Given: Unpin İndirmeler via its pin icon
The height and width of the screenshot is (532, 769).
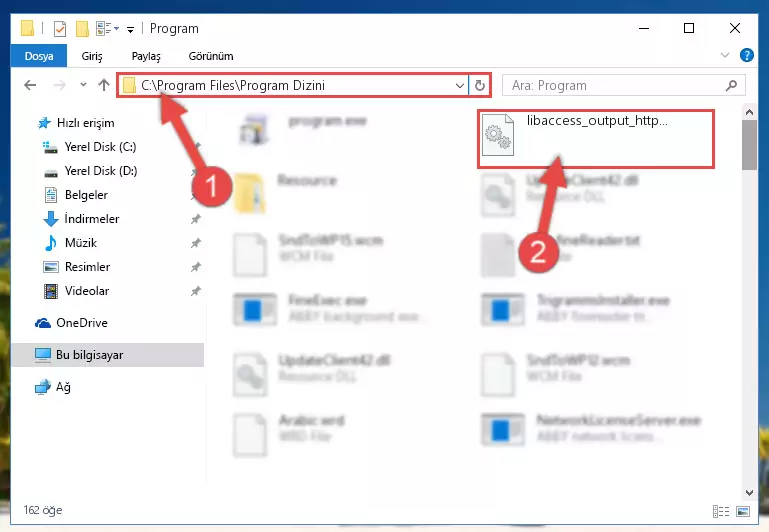Looking at the screenshot, I should (x=196, y=219).
